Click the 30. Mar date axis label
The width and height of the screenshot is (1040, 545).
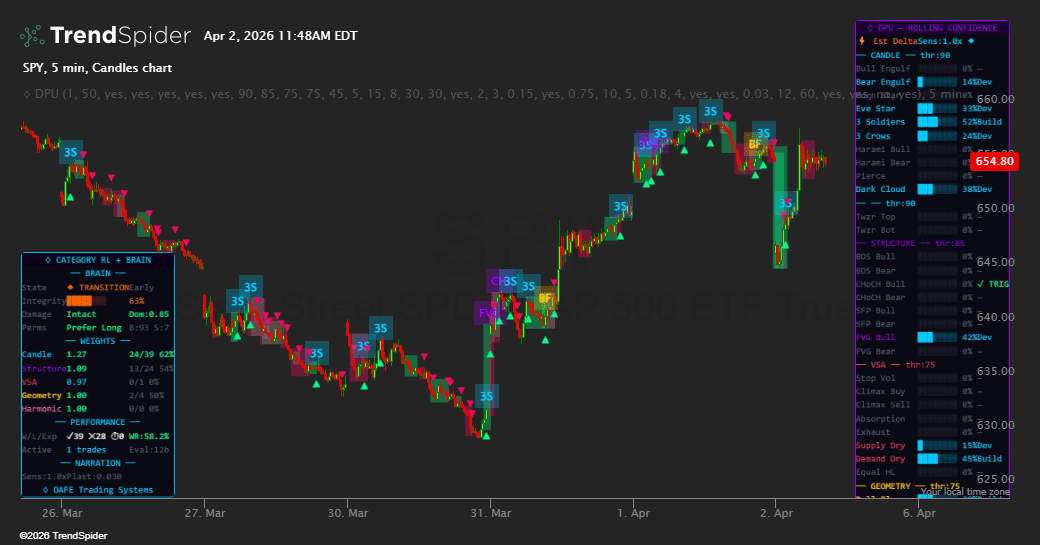pyautogui.click(x=348, y=513)
